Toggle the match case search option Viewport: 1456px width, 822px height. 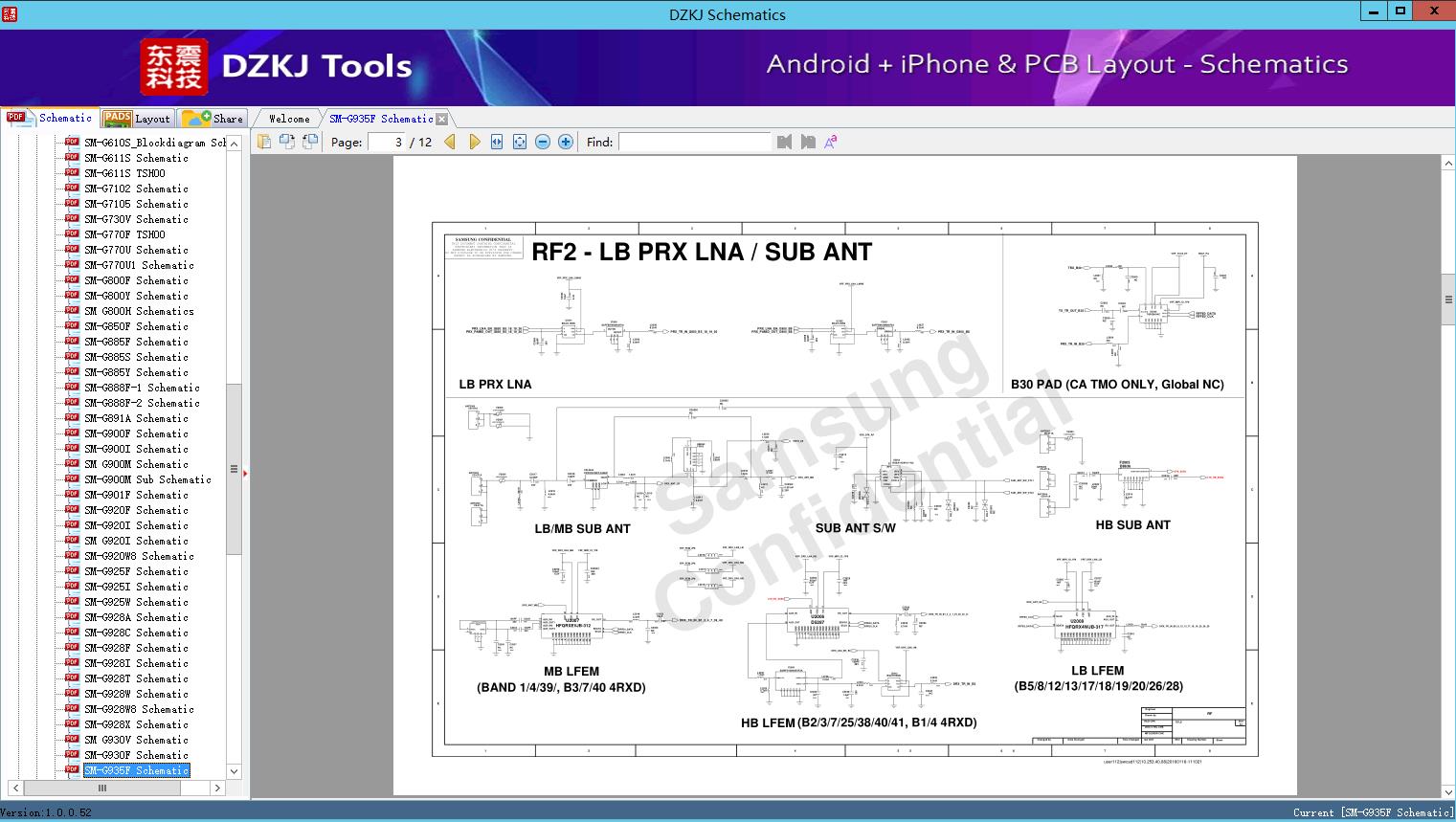831,142
